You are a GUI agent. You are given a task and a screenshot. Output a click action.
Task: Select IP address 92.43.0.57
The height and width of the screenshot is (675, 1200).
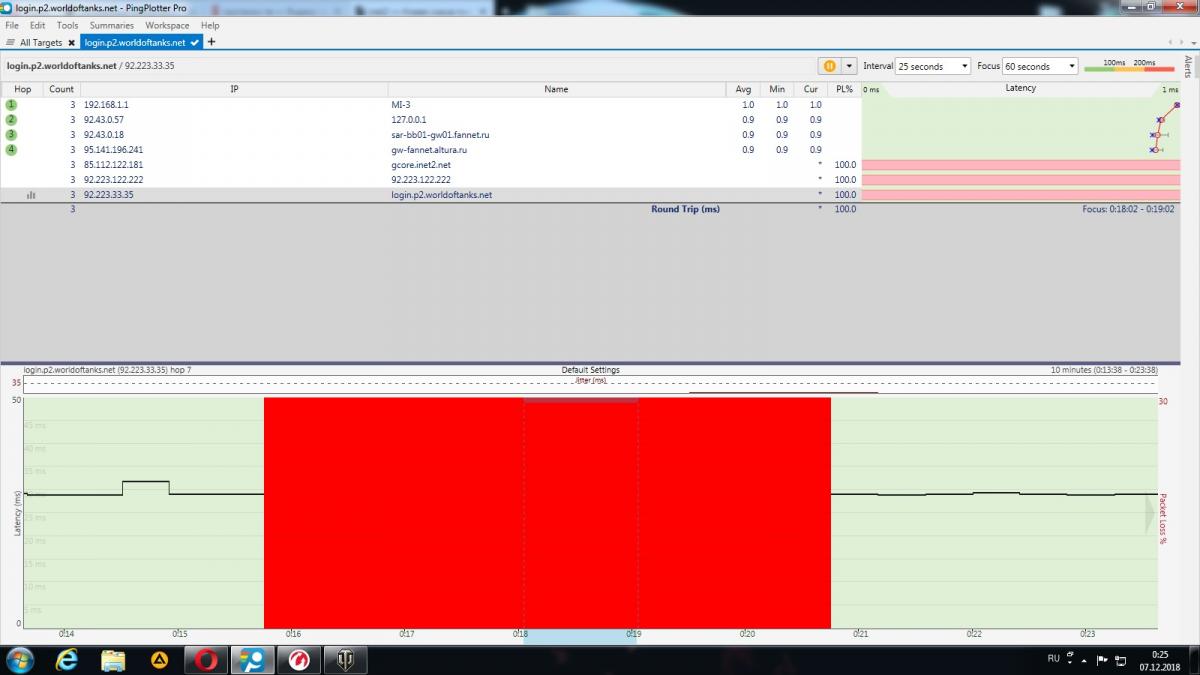coord(104,119)
